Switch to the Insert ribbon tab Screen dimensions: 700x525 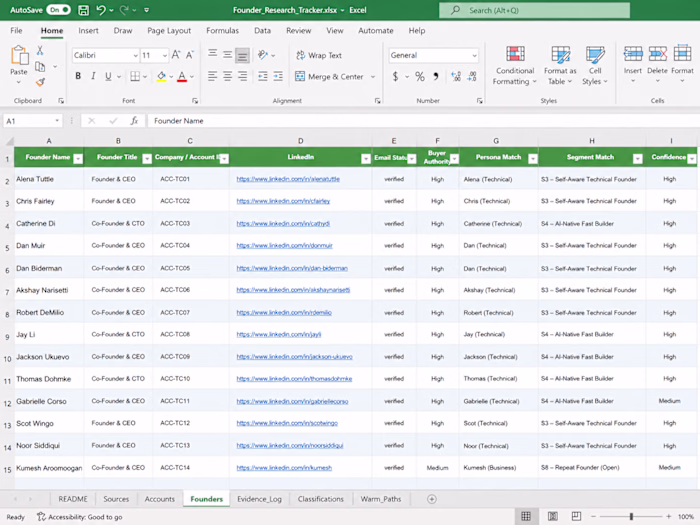point(88,30)
